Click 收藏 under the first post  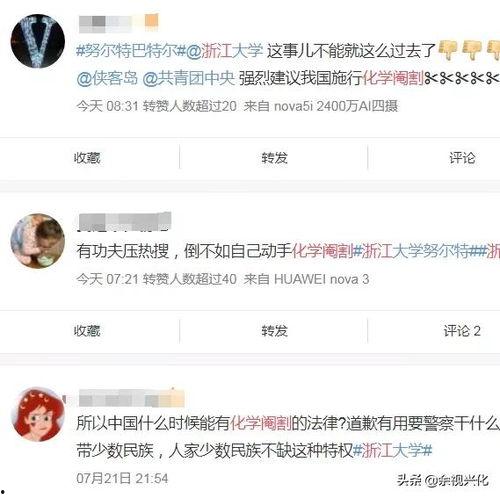pos(87,158)
